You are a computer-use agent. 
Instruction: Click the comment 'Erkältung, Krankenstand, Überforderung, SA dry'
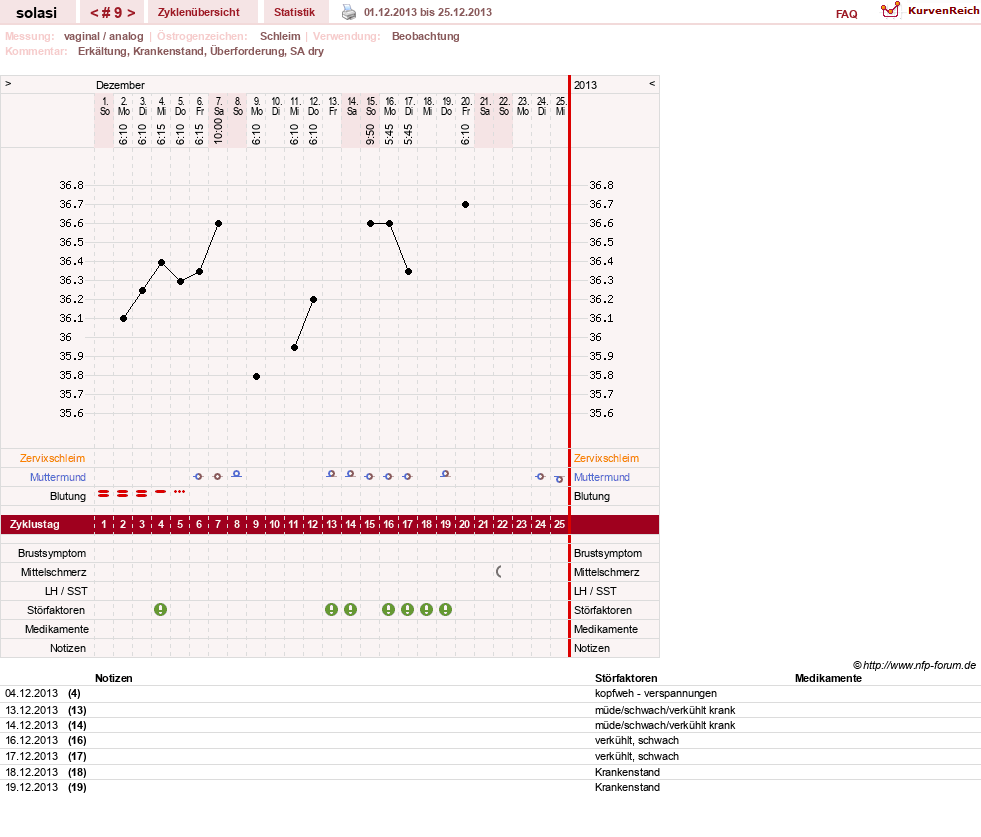(x=201, y=51)
